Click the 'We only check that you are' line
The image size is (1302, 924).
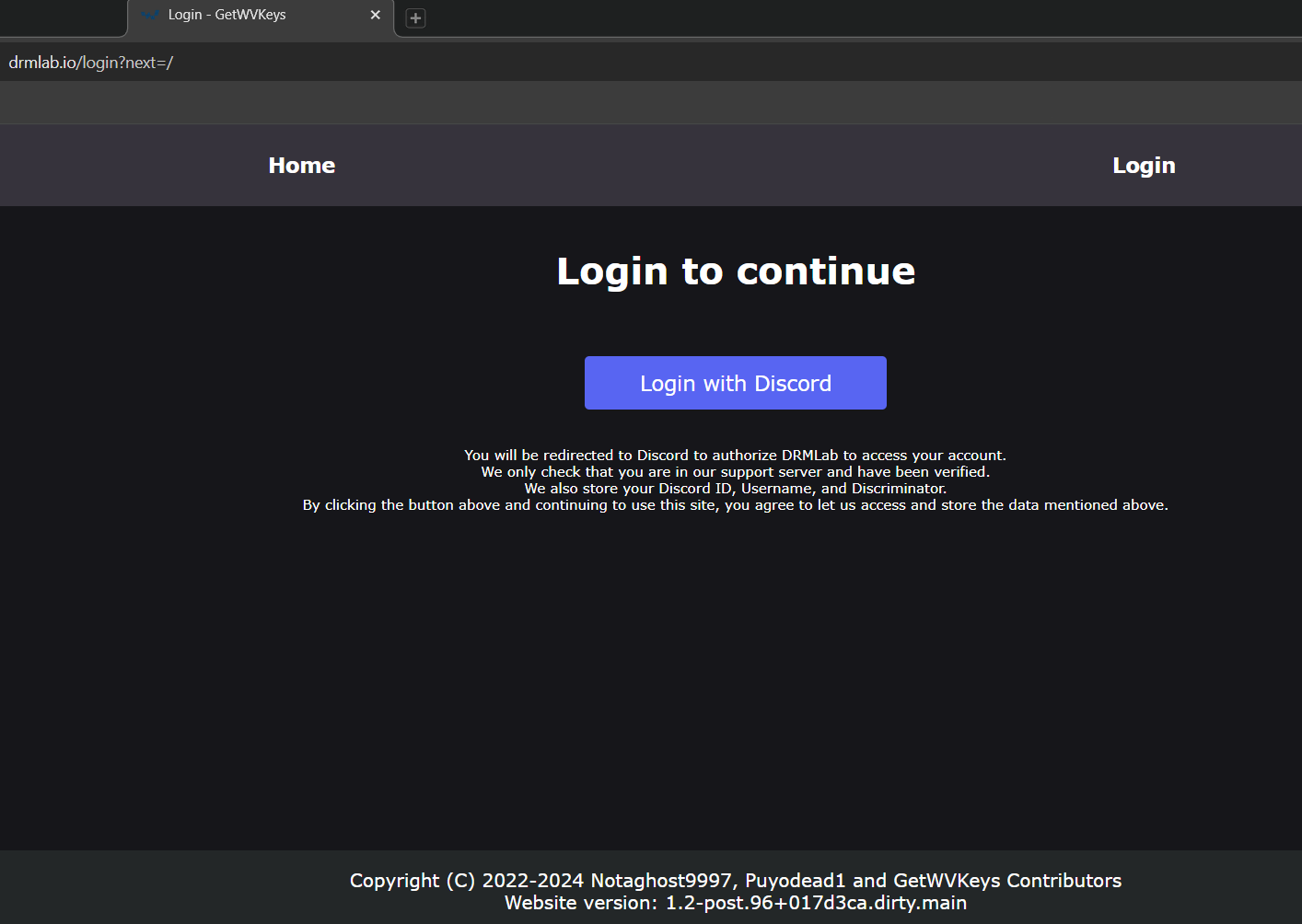click(736, 471)
